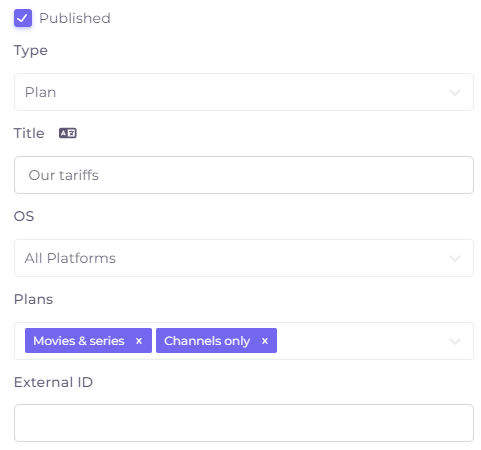Click the chevron arrow in Type field
Viewport: 481px width, 450px height.
(x=455, y=92)
